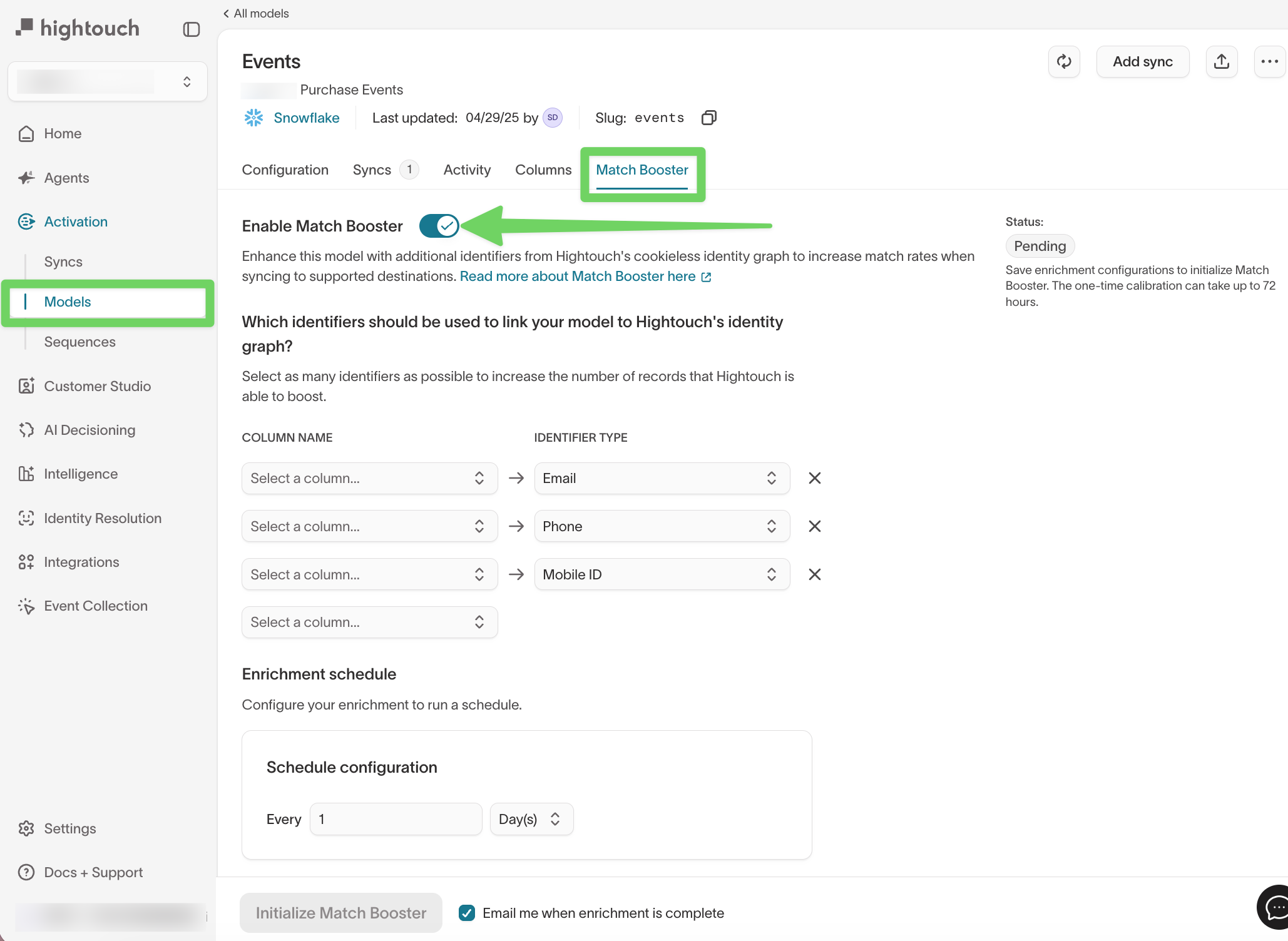Viewport: 1288px width, 941px height.
Task: Open Customer Studio from sidebar
Action: point(98,386)
